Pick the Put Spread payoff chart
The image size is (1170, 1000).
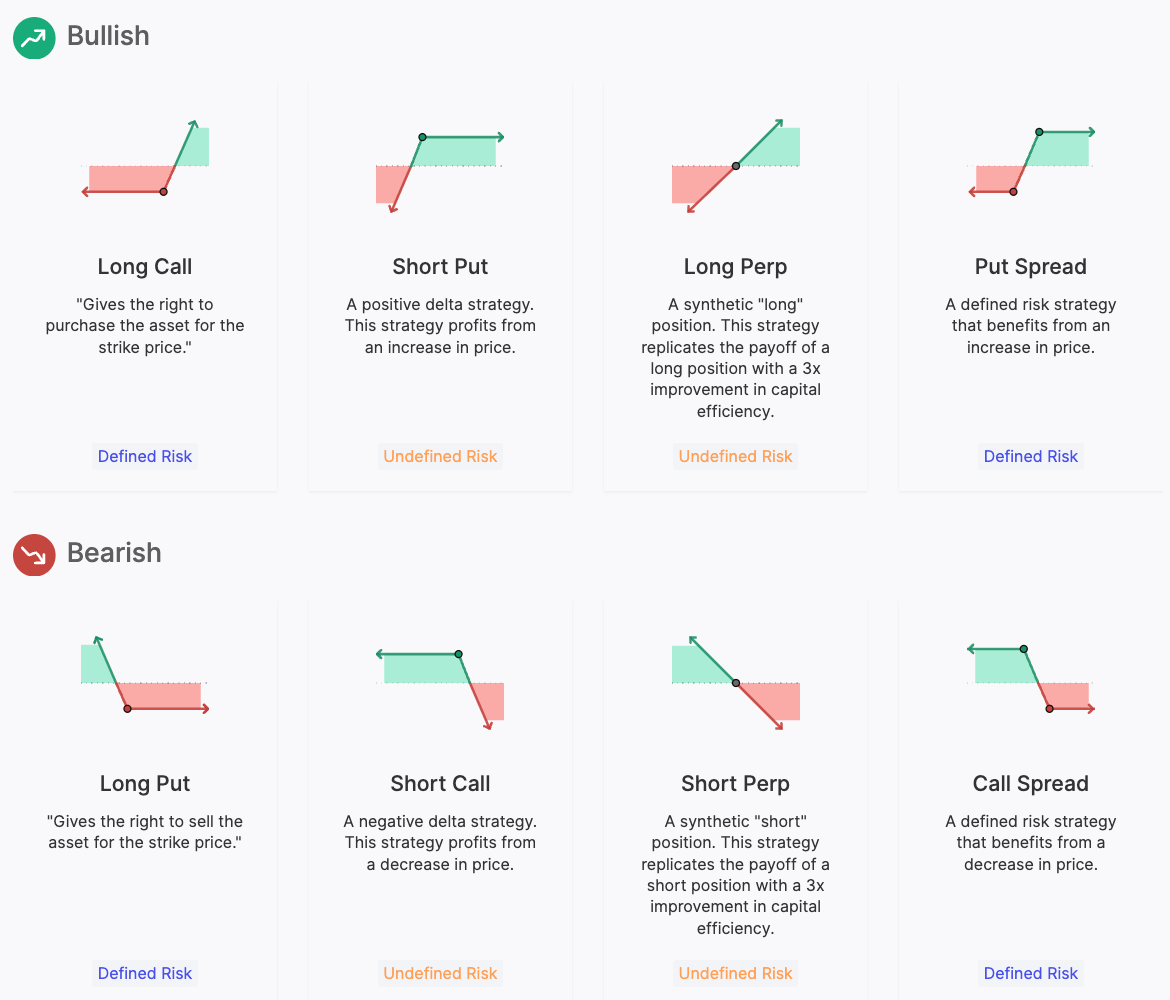pos(1031,161)
